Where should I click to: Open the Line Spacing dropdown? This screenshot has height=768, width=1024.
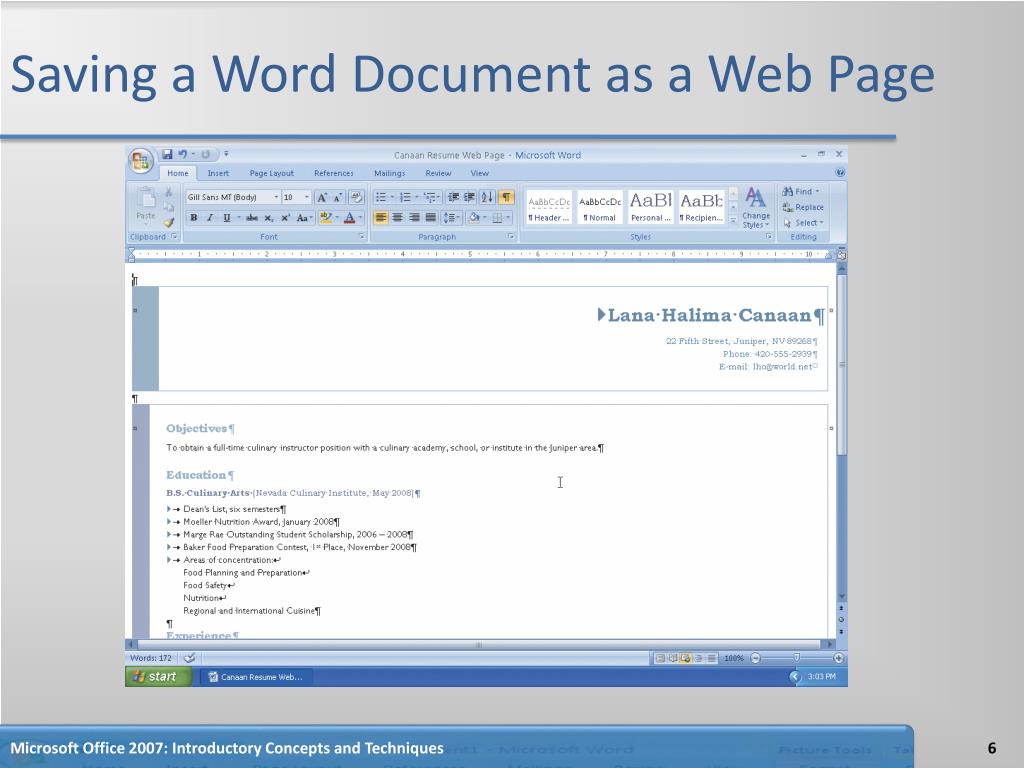pos(451,217)
